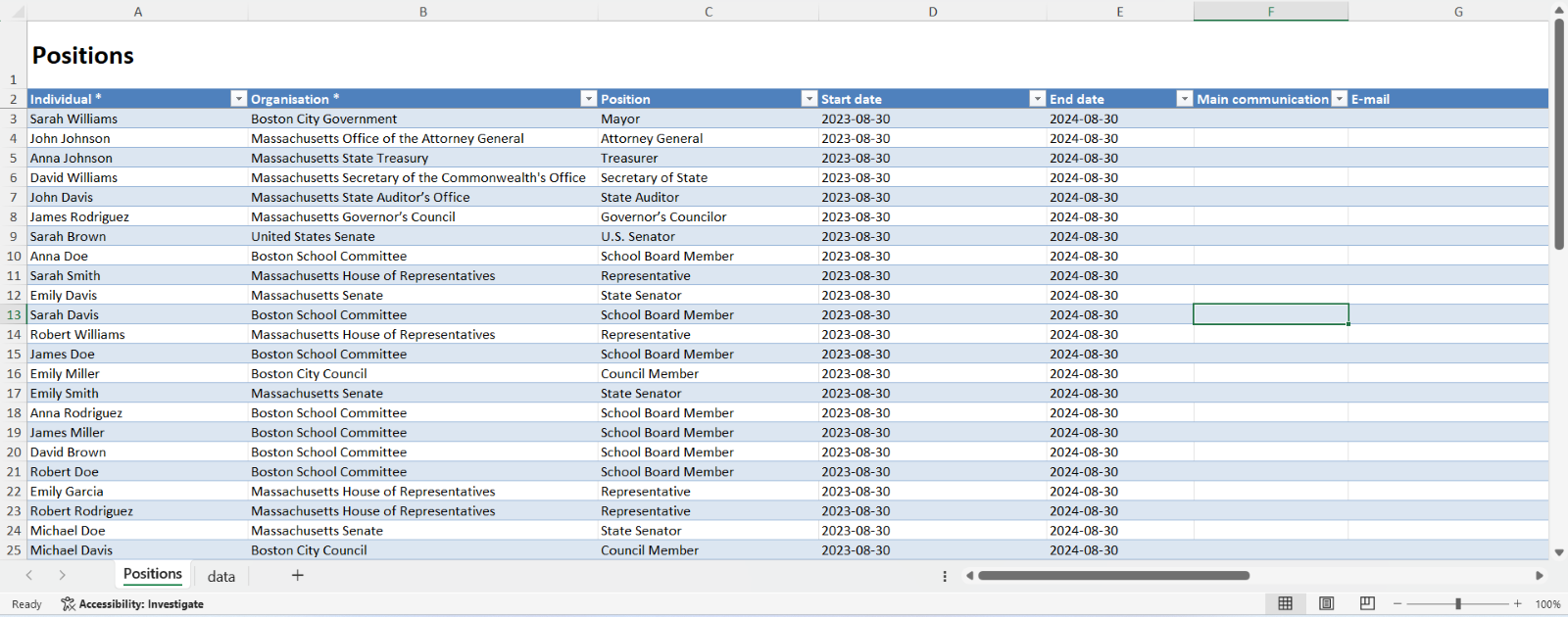Select Governor's Councilor position cell

click(709, 216)
